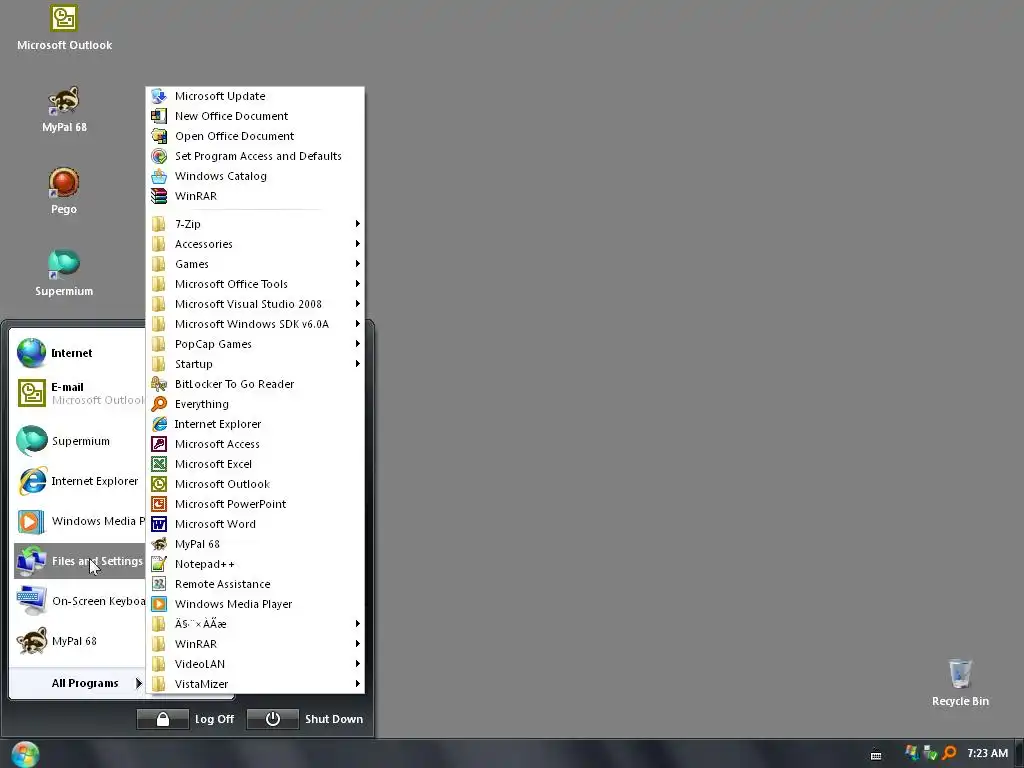Launch BitLocker To Go Reader
Image resolution: width=1024 pixels, height=768 pixels.
click(x=255, y=384)
